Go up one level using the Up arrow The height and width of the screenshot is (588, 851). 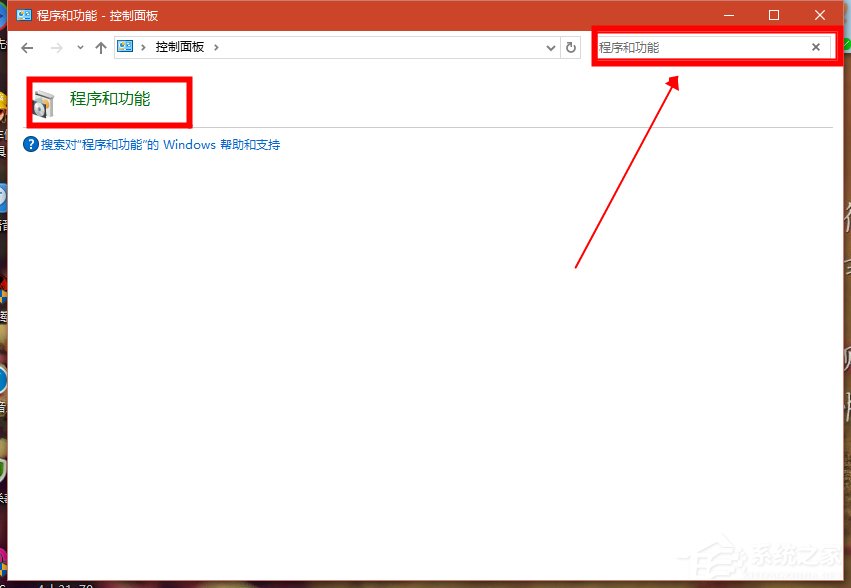pyautogui.click(x=101, y=47)
